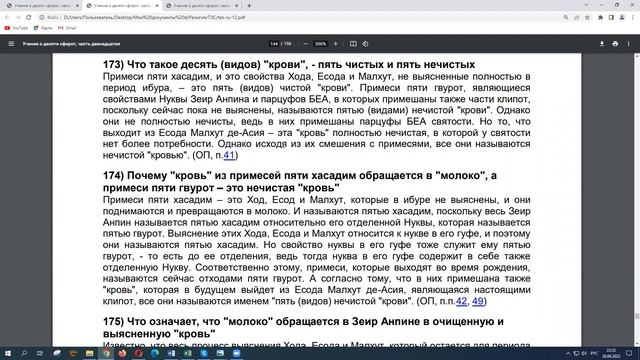Show hidden system tray icons
Viewport: 640px width, 360px height.
568,353
